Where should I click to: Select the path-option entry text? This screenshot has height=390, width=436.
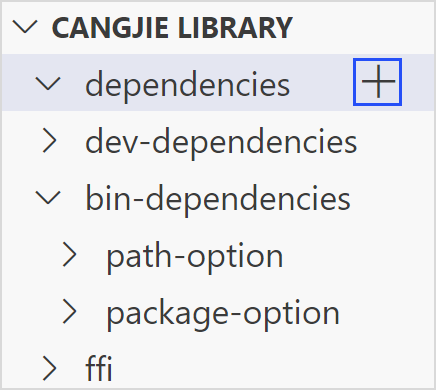tap(195, 257)
